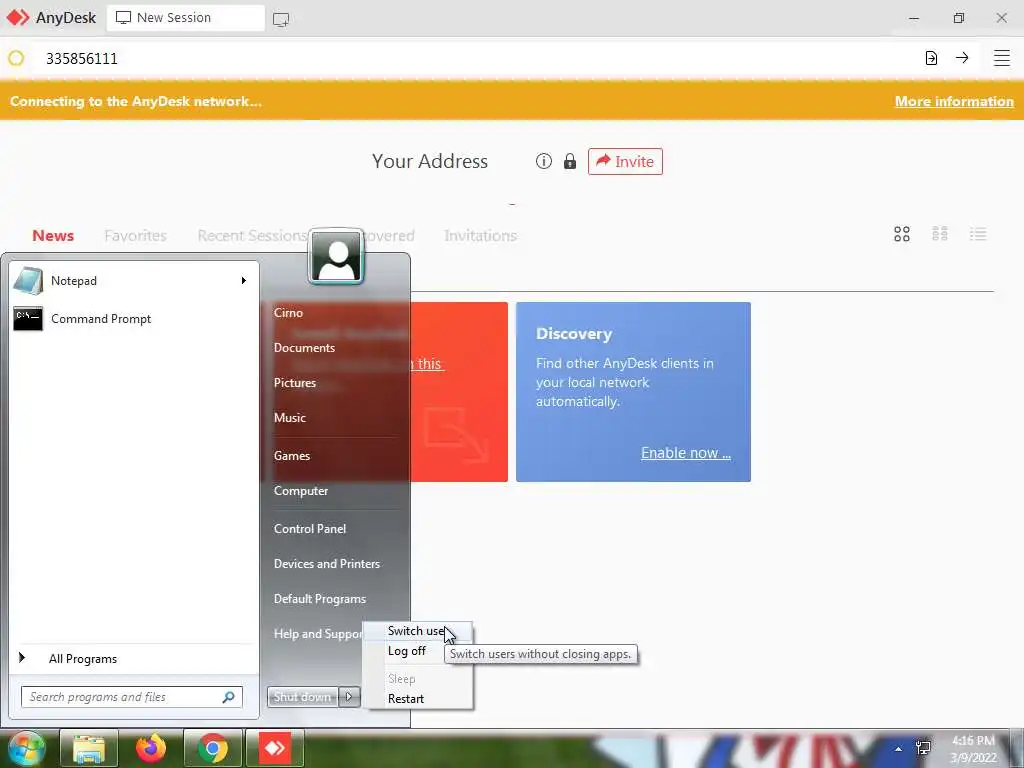
Task: Show hidden system tray icons
Action: click(899, 749)
